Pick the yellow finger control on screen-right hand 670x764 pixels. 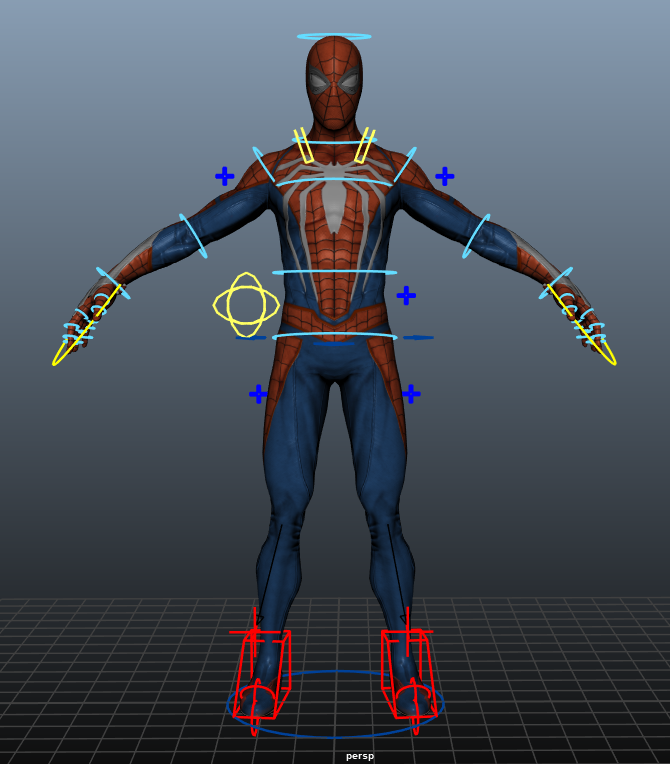point(582,325)
